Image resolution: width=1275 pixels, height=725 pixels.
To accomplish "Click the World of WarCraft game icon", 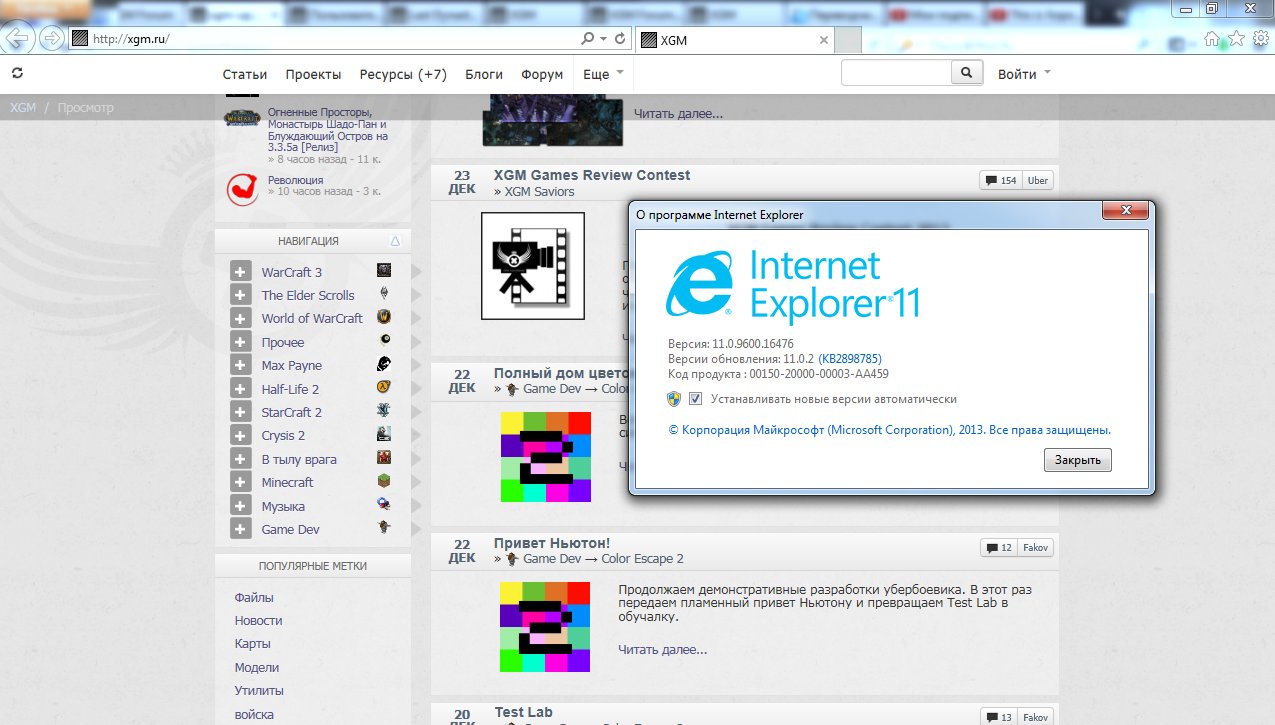I will click(x=384, y=317).
